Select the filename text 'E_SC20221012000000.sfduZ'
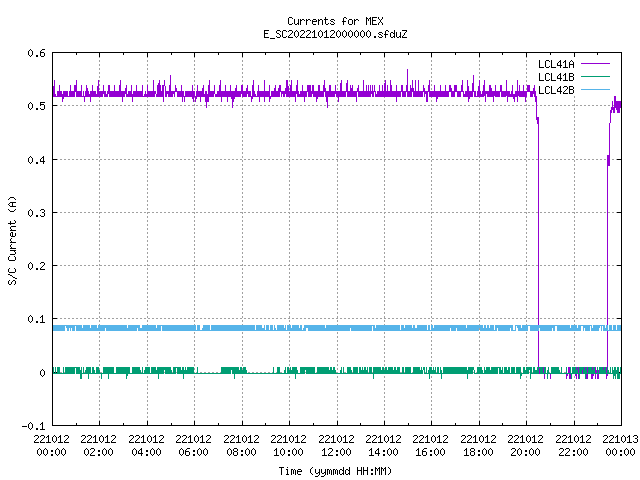Screen dimensions: 640x480 pos(335,34)
